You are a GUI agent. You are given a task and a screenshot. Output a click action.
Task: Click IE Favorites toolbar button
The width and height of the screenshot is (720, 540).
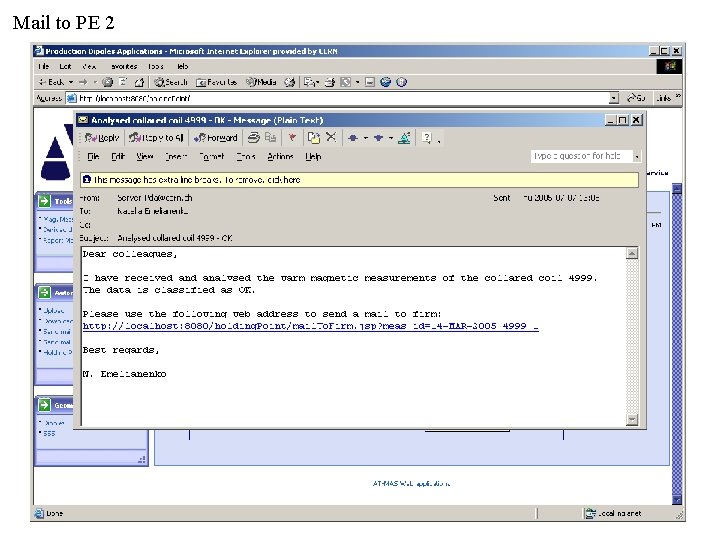tap(216, 82)
